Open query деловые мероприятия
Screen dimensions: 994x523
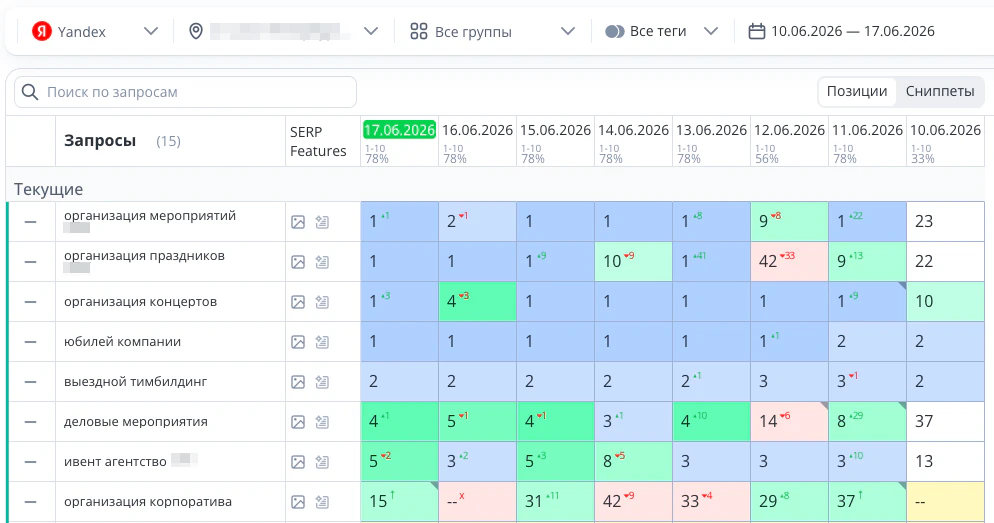point(136,422)
